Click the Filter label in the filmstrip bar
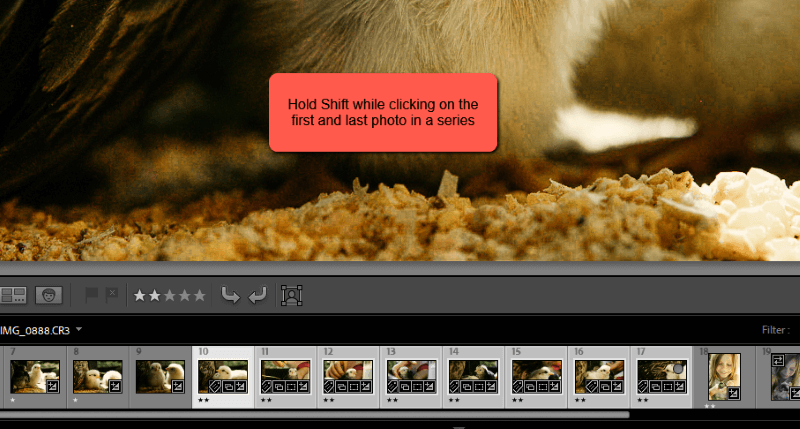This screenshot has width=800, height=429. coord(776,330)
